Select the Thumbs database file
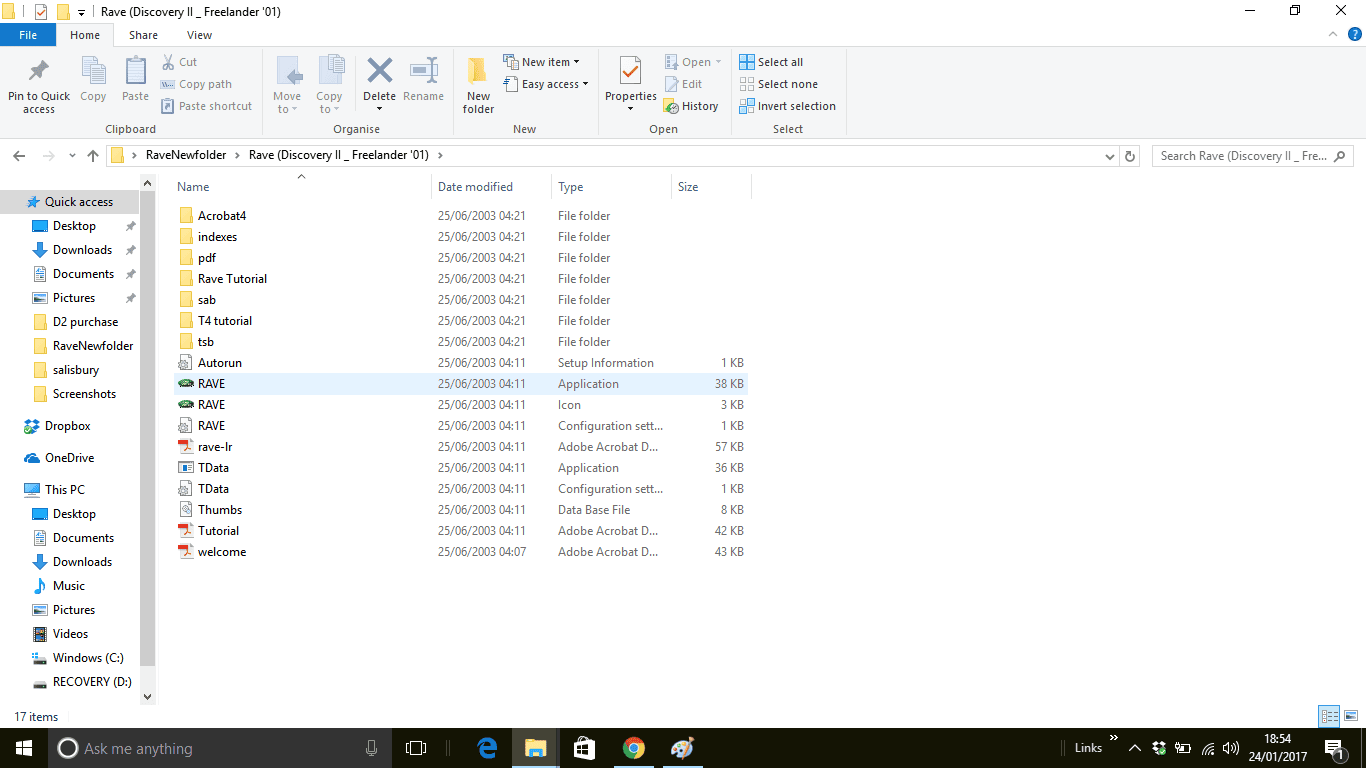This screenshot has width=1366, height=768. [220, 510]
